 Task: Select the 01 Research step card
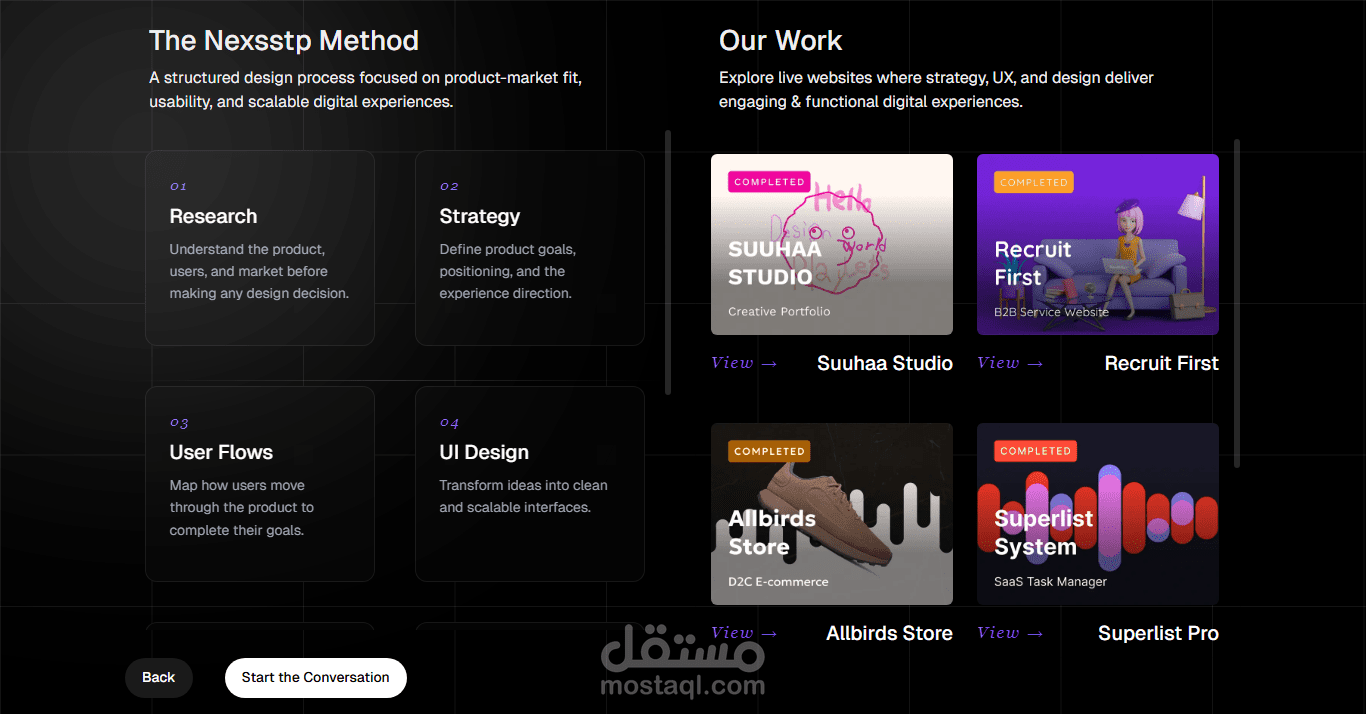[260, 248]
